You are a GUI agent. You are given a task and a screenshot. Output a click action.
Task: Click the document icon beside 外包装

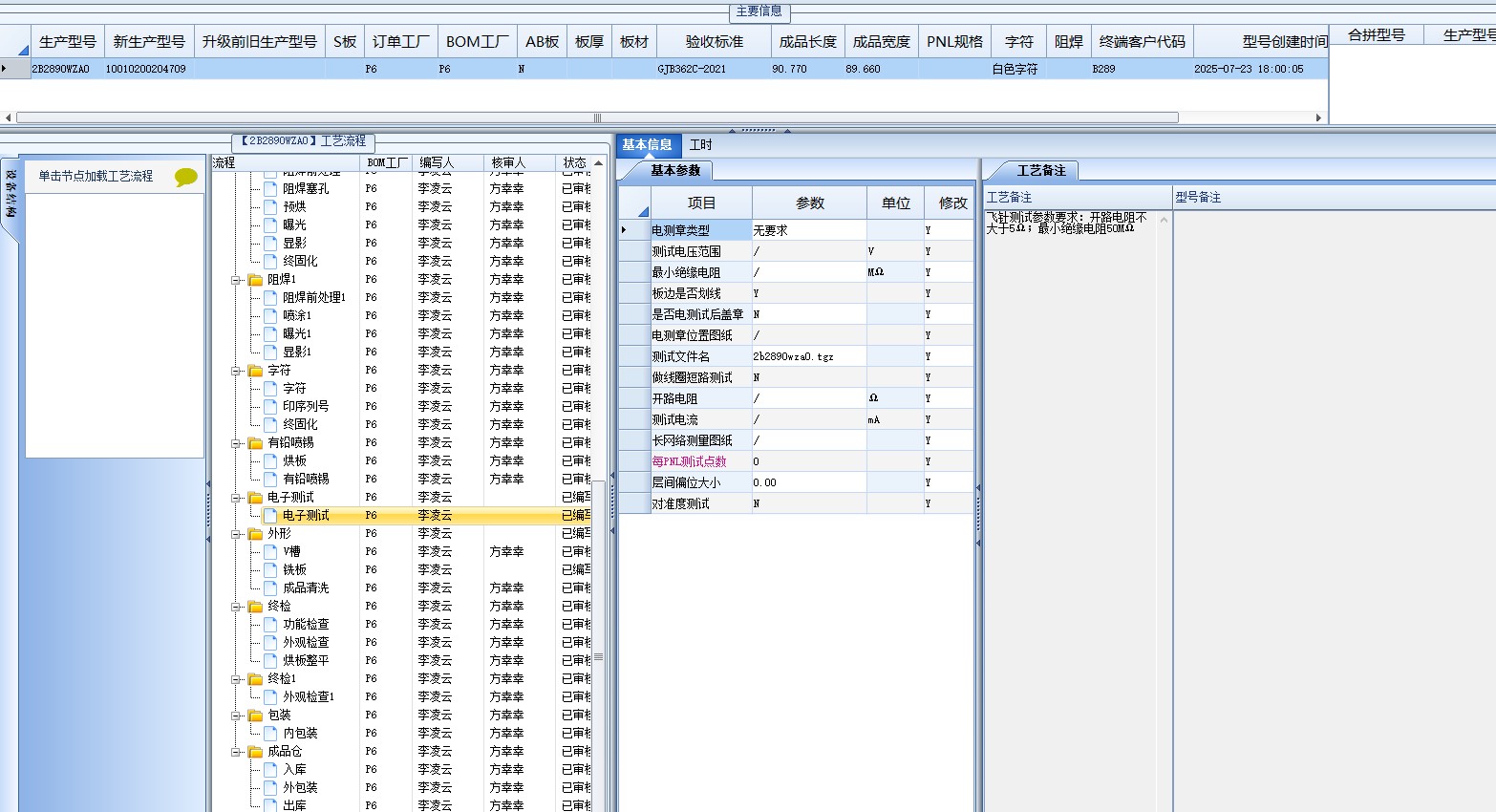(270, 788)
